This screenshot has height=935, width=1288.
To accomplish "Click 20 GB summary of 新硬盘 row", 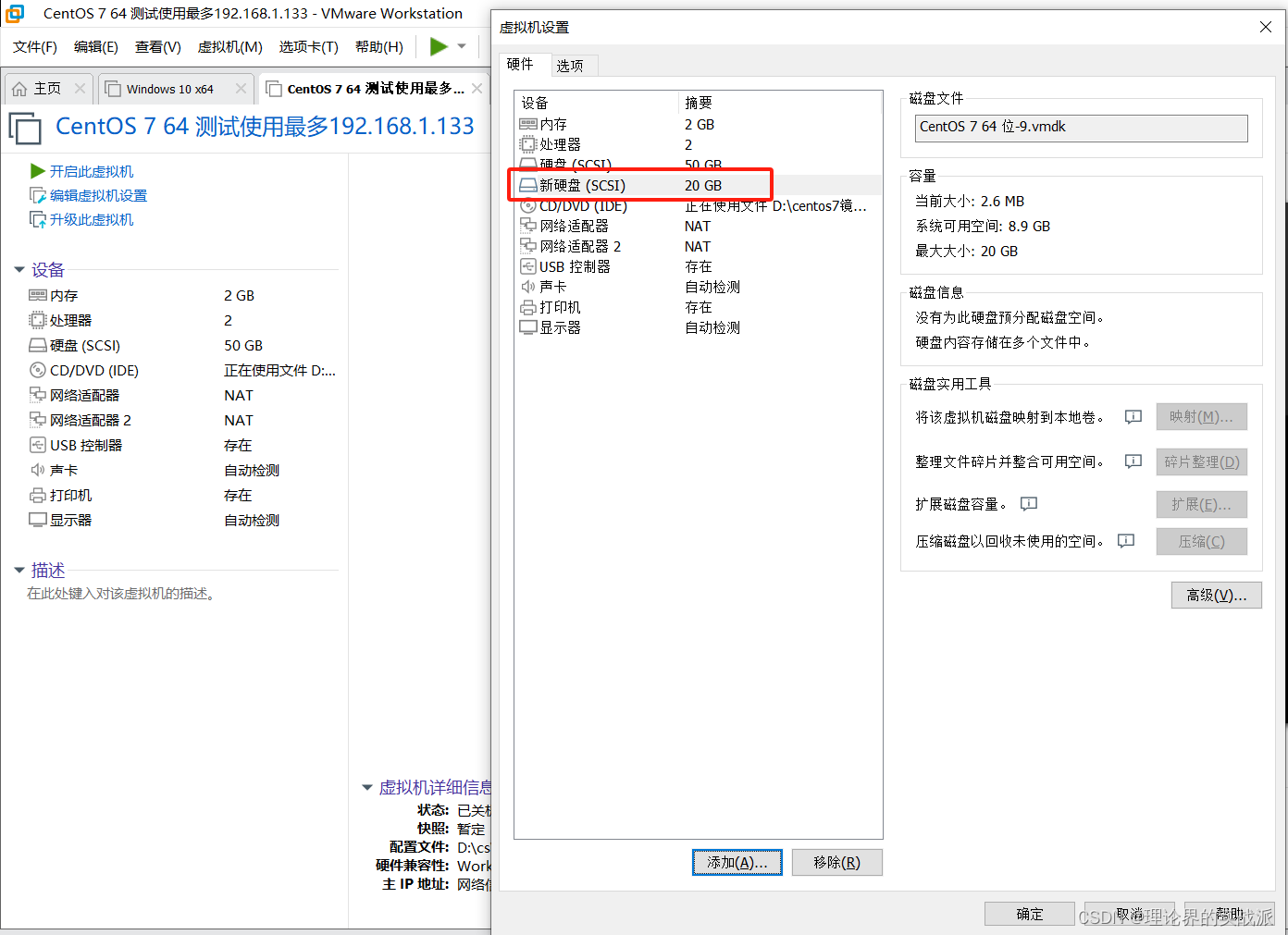I will click(x=703, y=185).
